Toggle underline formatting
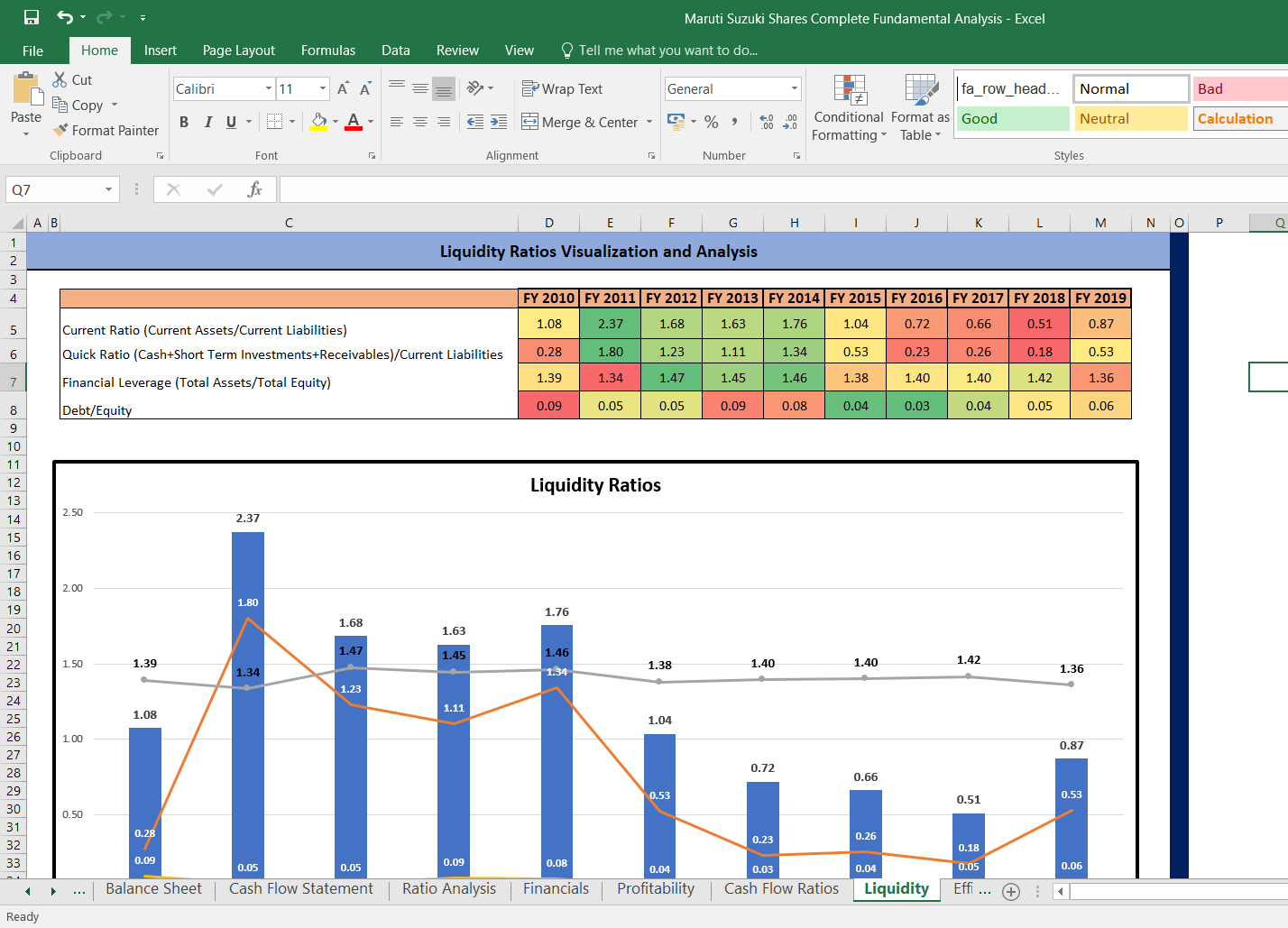This screenshot has width=1288, height=928. click(232, 122)
